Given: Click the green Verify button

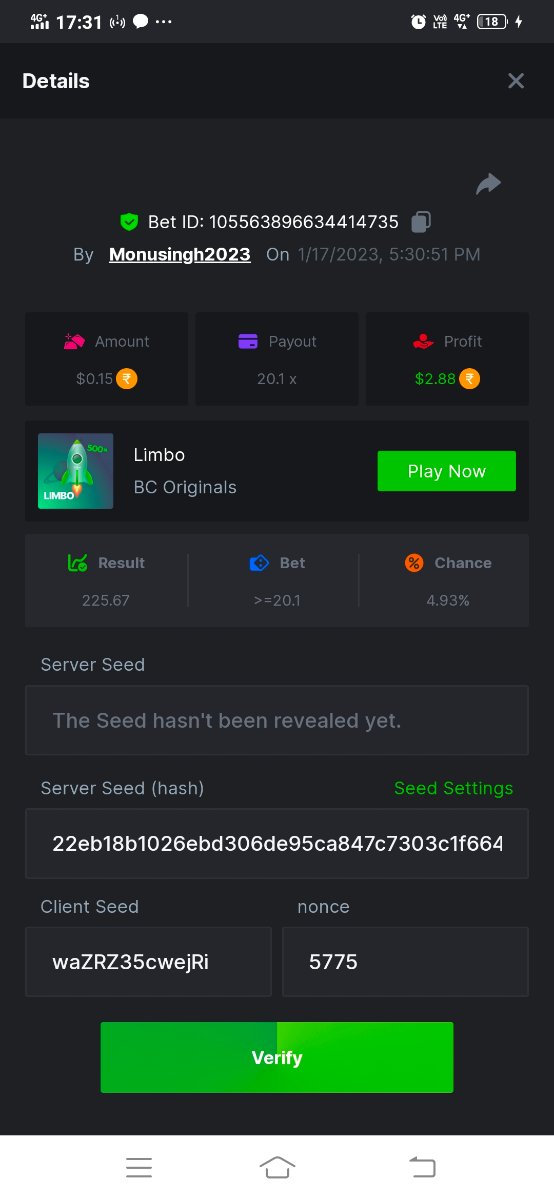Looking at the screenshot, I should pyautogui.click(x=277, y=1057).
